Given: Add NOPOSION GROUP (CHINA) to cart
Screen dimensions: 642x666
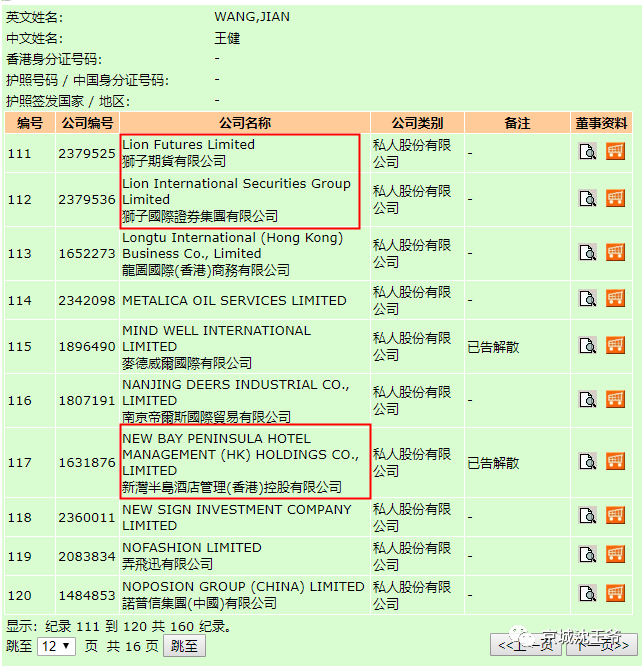Looking at the screenshot, I should point(615,594).
